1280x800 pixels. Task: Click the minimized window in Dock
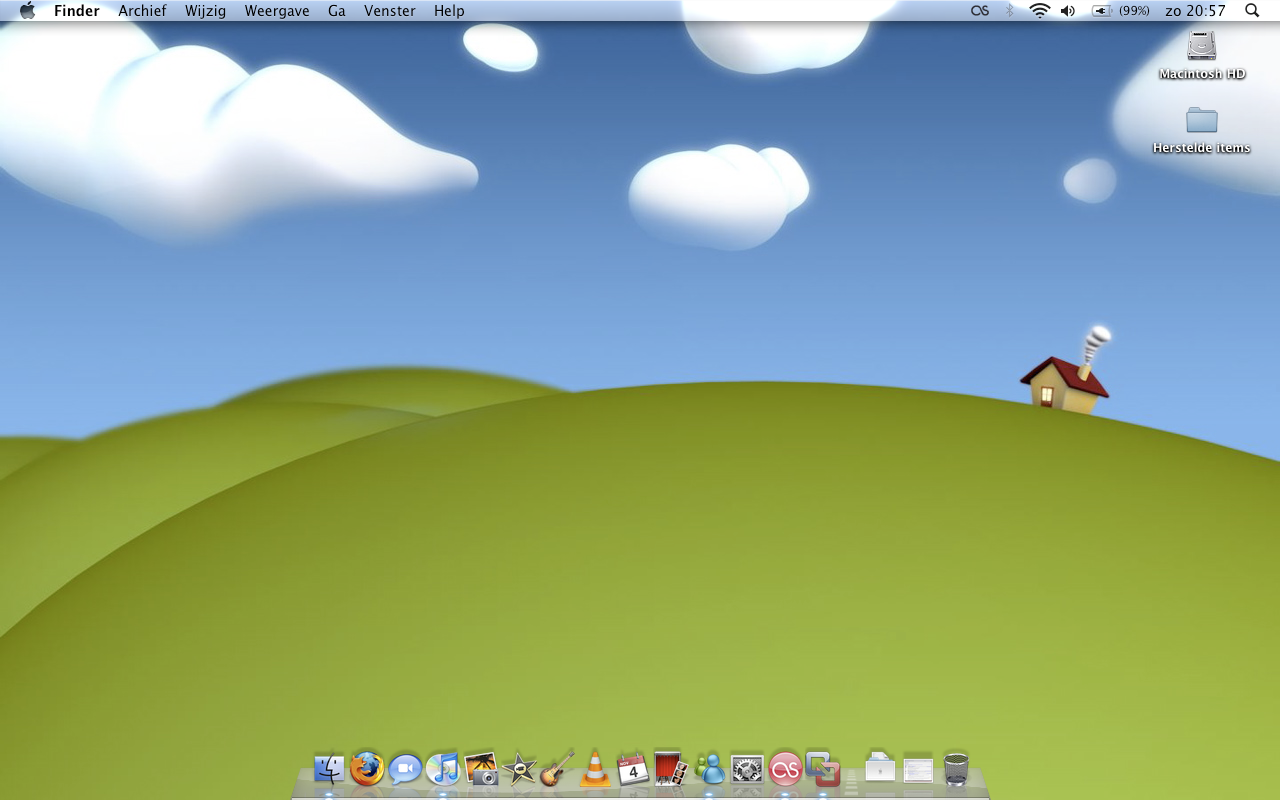coord(918,769)
